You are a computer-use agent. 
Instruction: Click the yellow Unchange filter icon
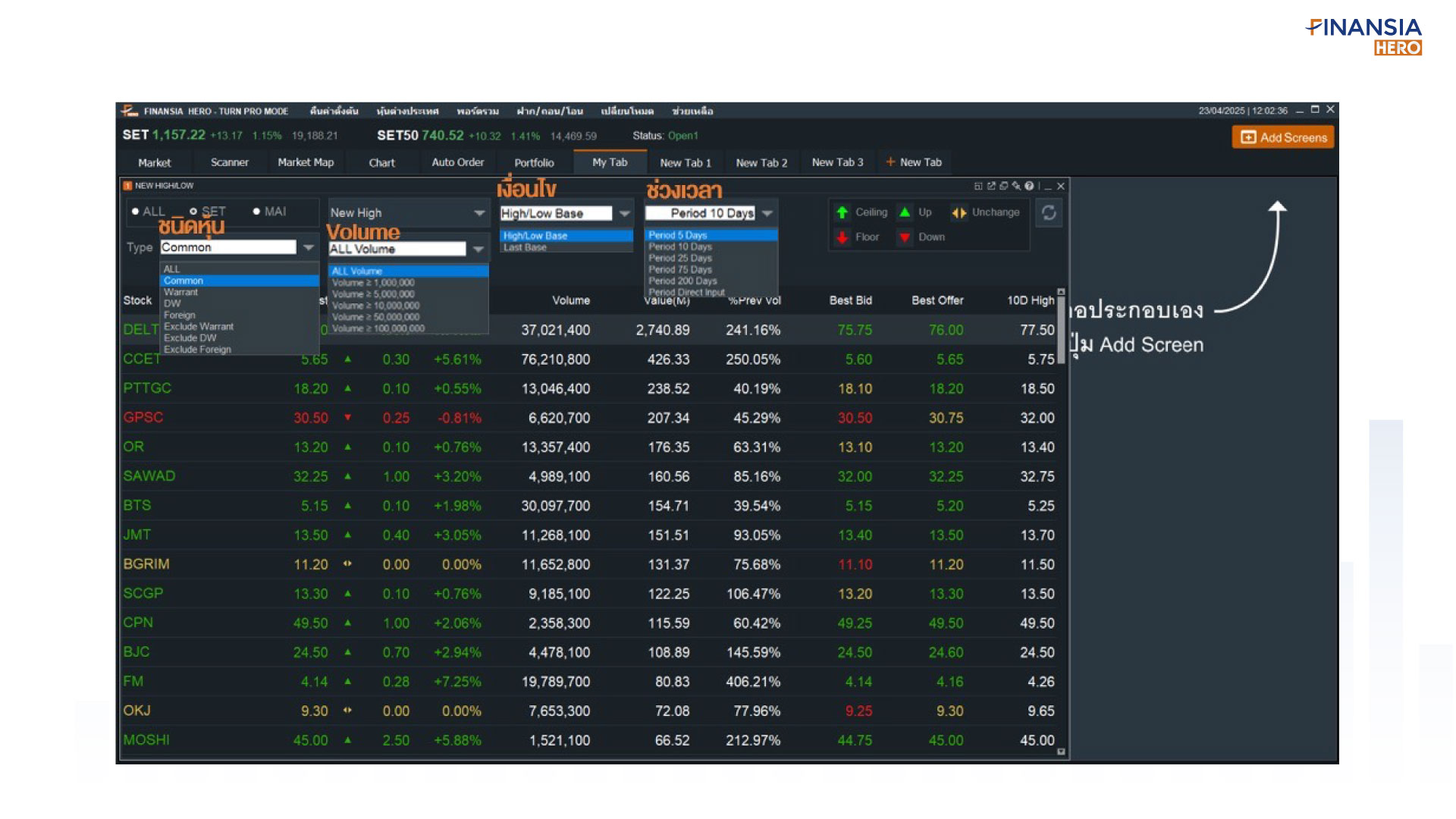959,213
